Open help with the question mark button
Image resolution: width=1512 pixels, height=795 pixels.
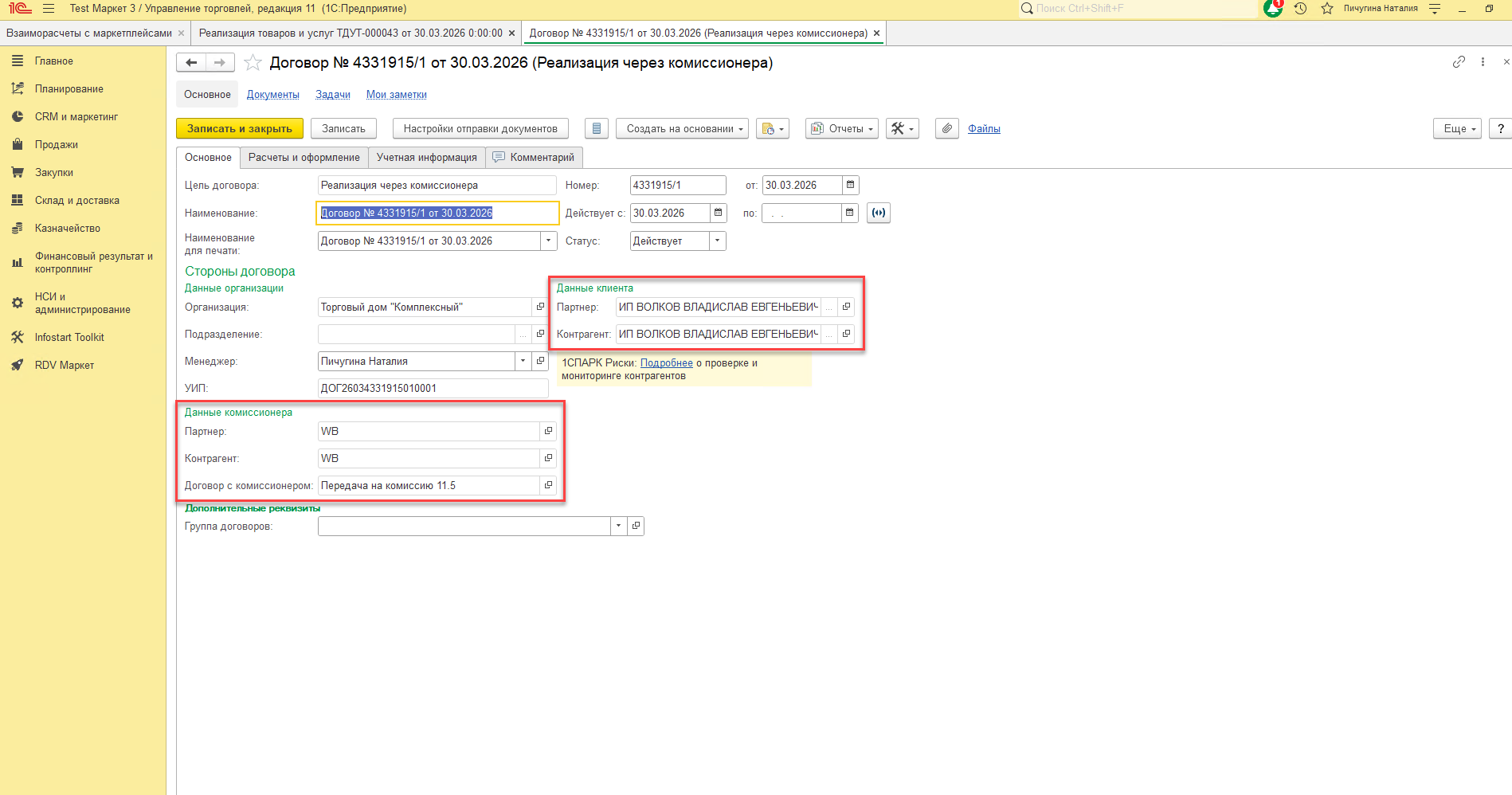point(1500,128)
